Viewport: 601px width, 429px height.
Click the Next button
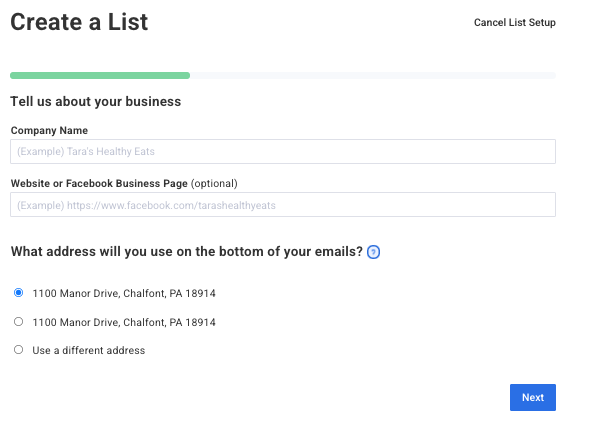tap(533, 398)
